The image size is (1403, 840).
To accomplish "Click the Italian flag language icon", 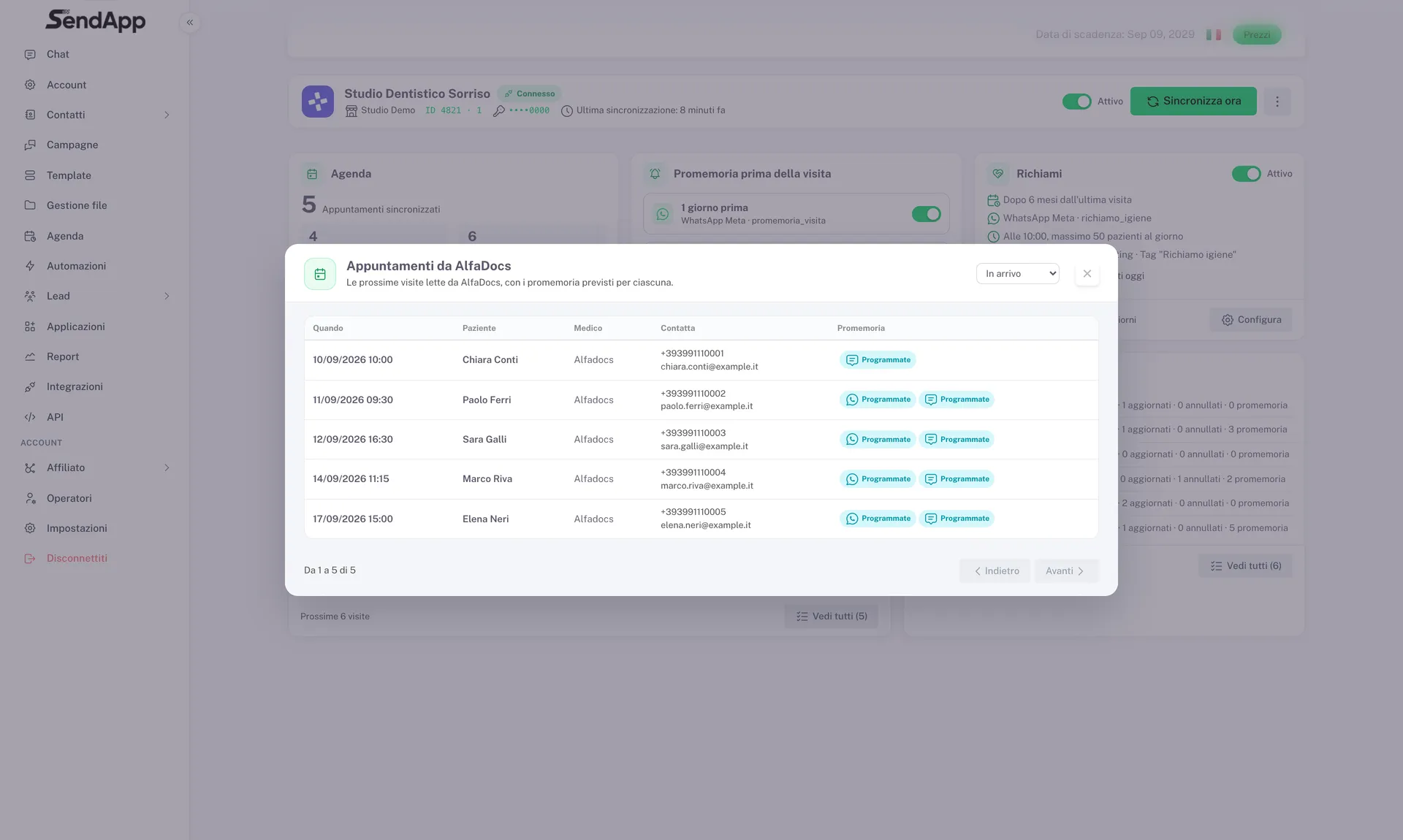I will 1214,34.
